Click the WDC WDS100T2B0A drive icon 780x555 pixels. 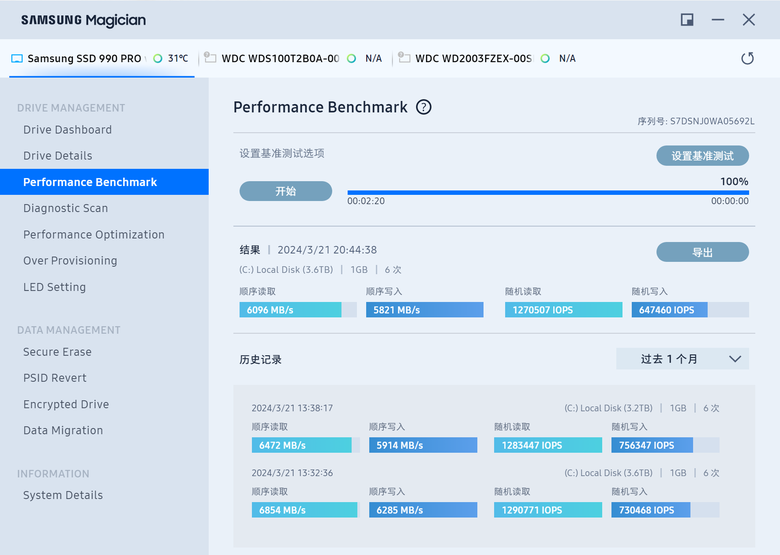tap(210, 58)
